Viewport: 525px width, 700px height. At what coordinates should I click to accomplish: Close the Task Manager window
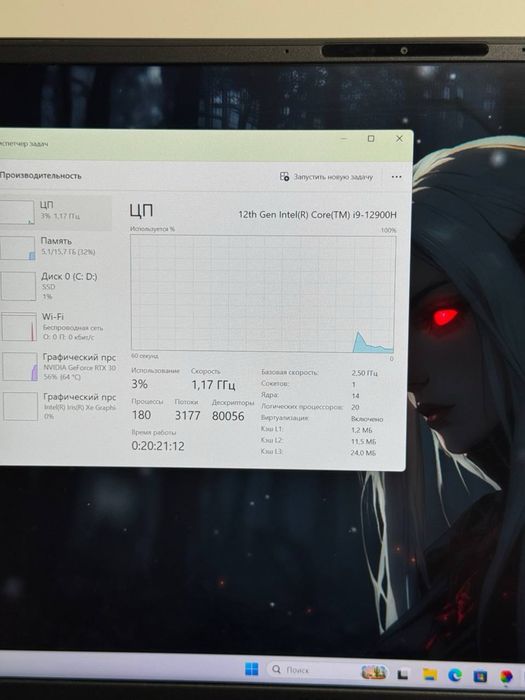pyautogui.click(x=399, y=139)
